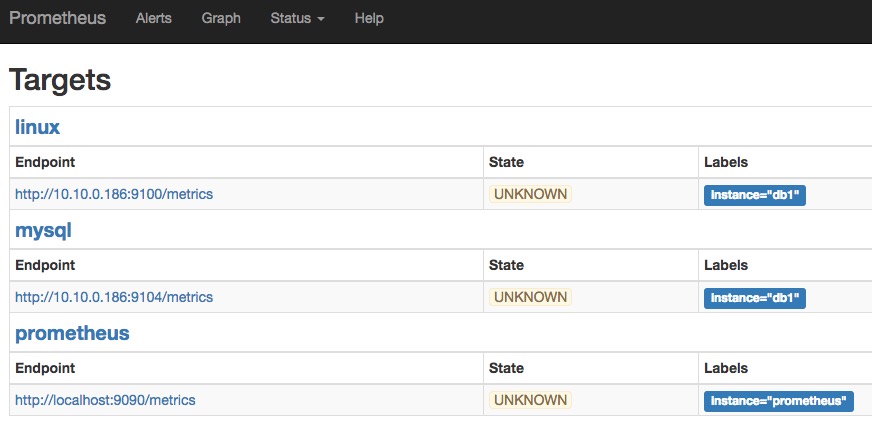Expand the Status dropdown menu
This screenshot has height=423, width=872.
297,18
